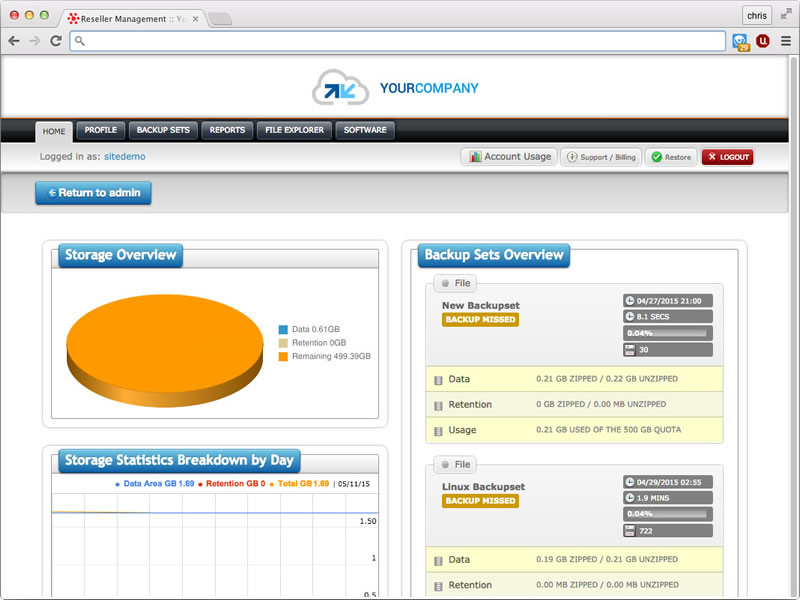Screen dimensions: 800x600
Task: Click BACKUP MISSED badge under Linux Backupset
Action: click(x=481, y=501)
